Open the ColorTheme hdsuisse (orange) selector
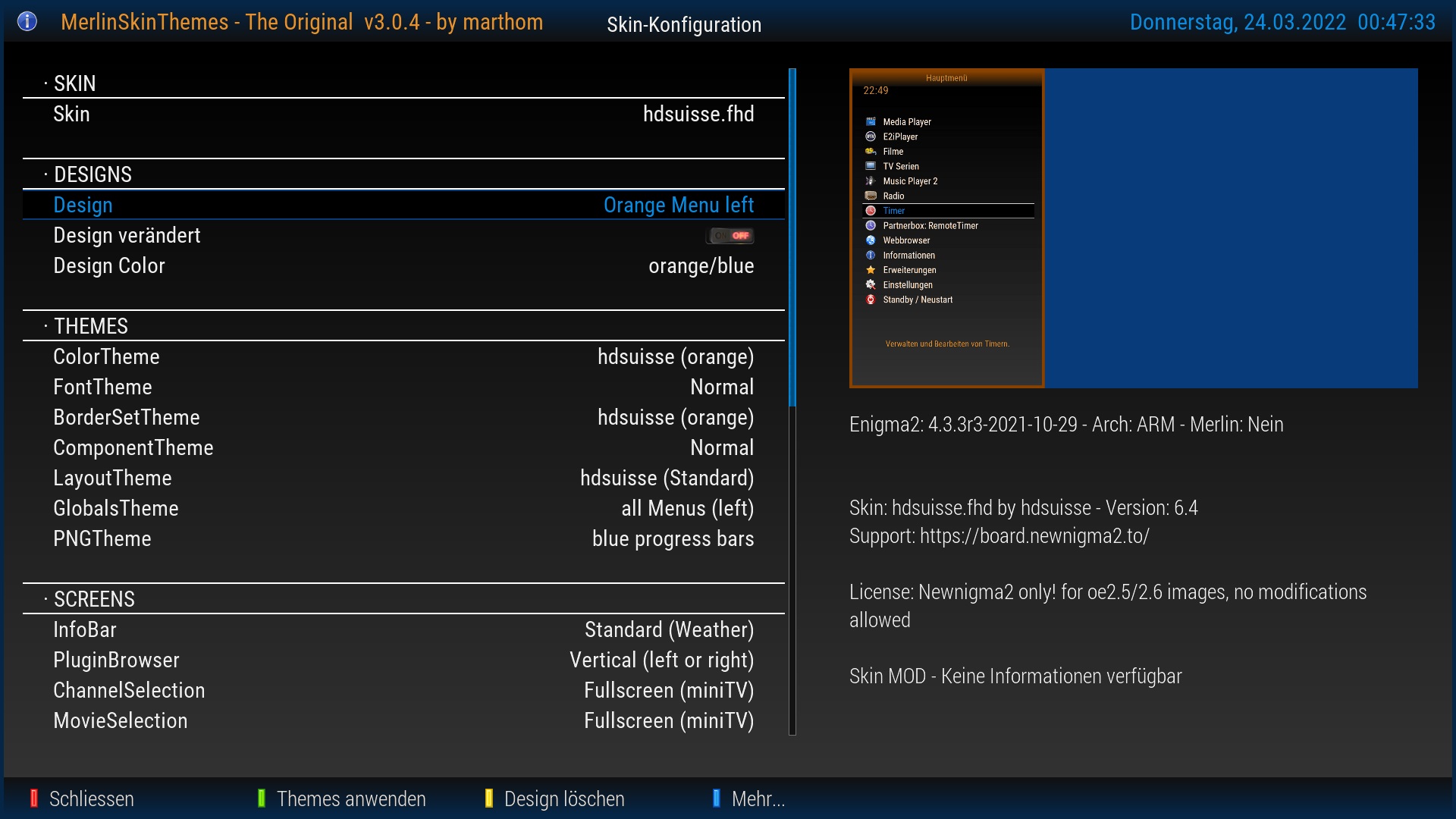Viewport: 1456px width, 819px height. coord(675,357)
